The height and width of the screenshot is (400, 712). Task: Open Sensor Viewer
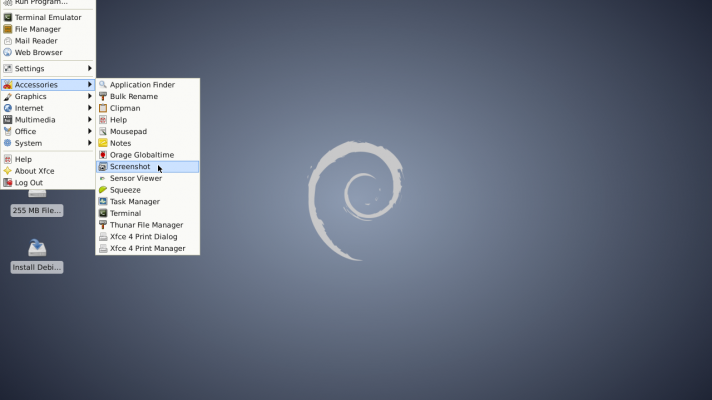[148, 178]
